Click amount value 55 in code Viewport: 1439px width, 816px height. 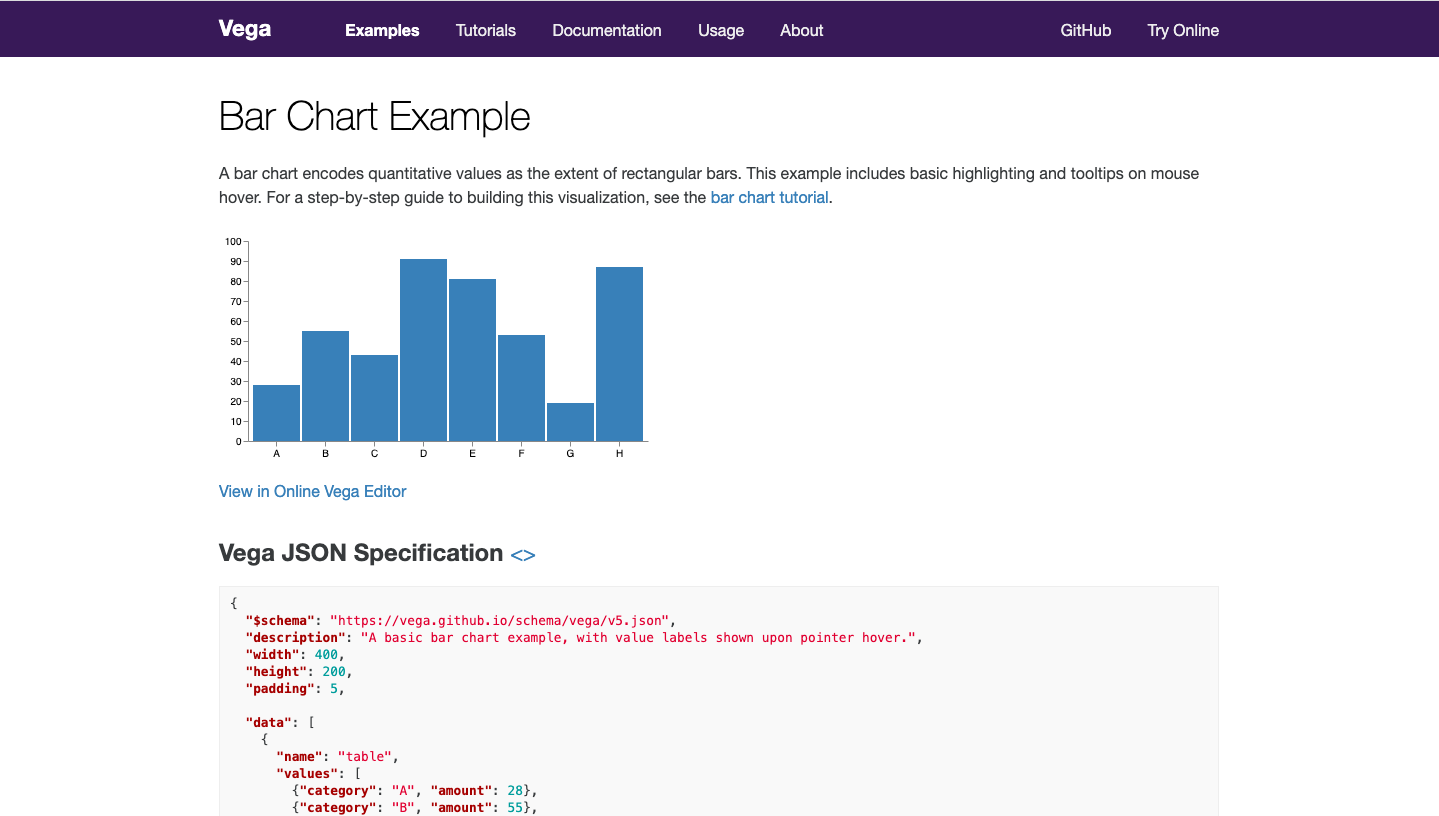[x=515, y=807]
